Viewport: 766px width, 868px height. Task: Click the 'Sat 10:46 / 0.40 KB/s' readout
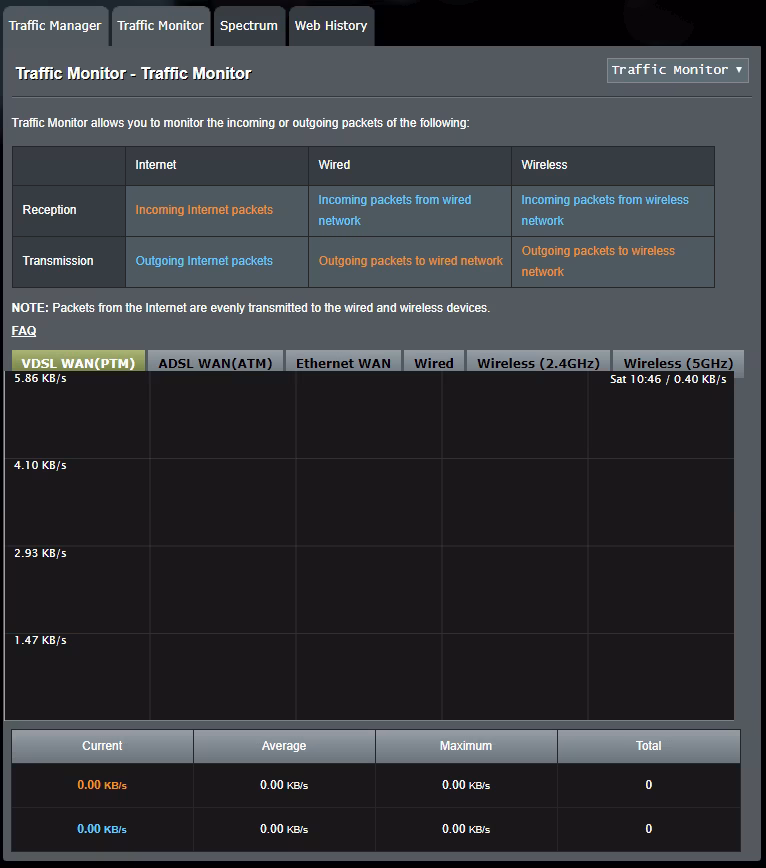point(668,379)
